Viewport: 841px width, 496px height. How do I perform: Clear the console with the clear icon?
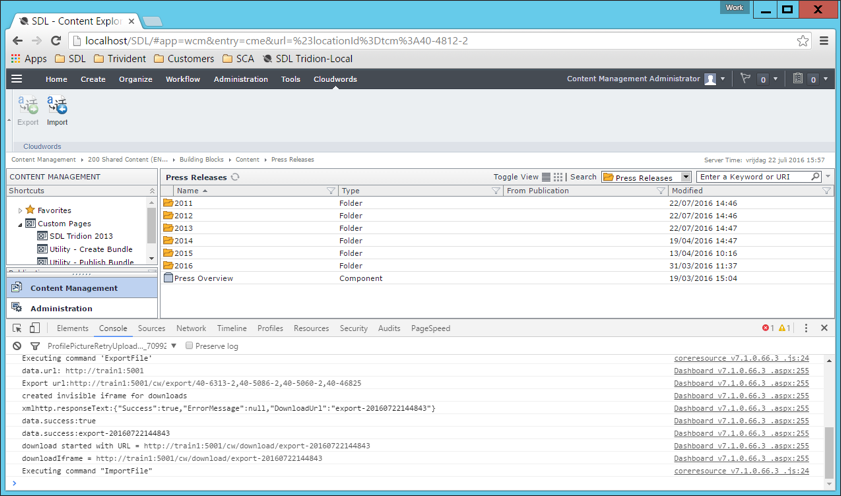point(17,346)
